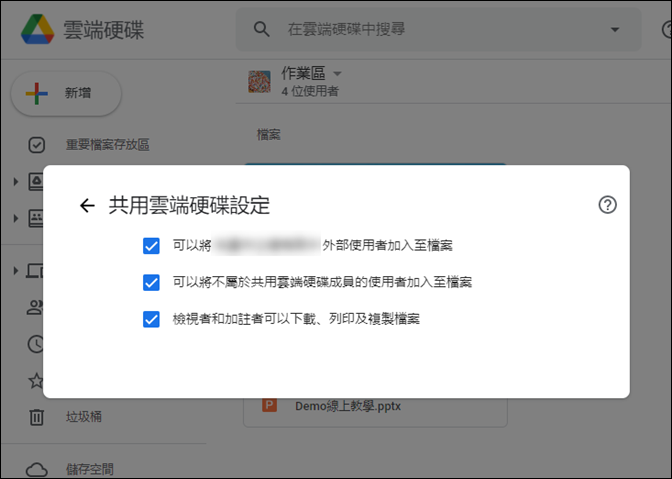This screenshot has height=479, width=672.
Task: Click the Google Drive logo
Action: (x=38, y=29)
